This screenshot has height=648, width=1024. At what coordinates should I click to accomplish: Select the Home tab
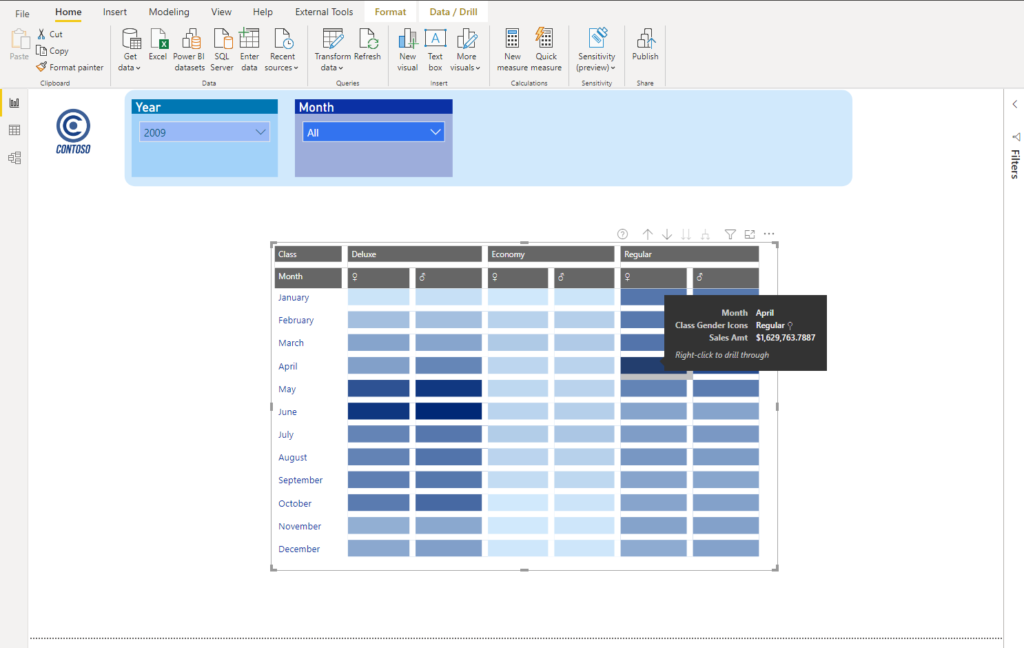(x=68, y=12)
